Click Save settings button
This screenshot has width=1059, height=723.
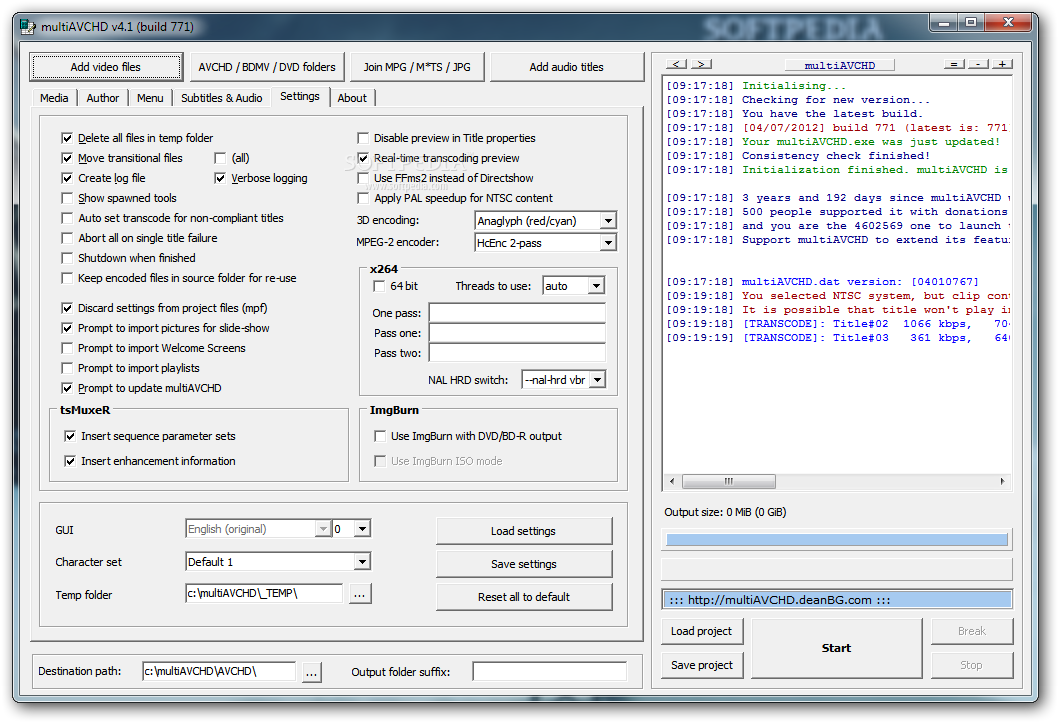point(523,564)
